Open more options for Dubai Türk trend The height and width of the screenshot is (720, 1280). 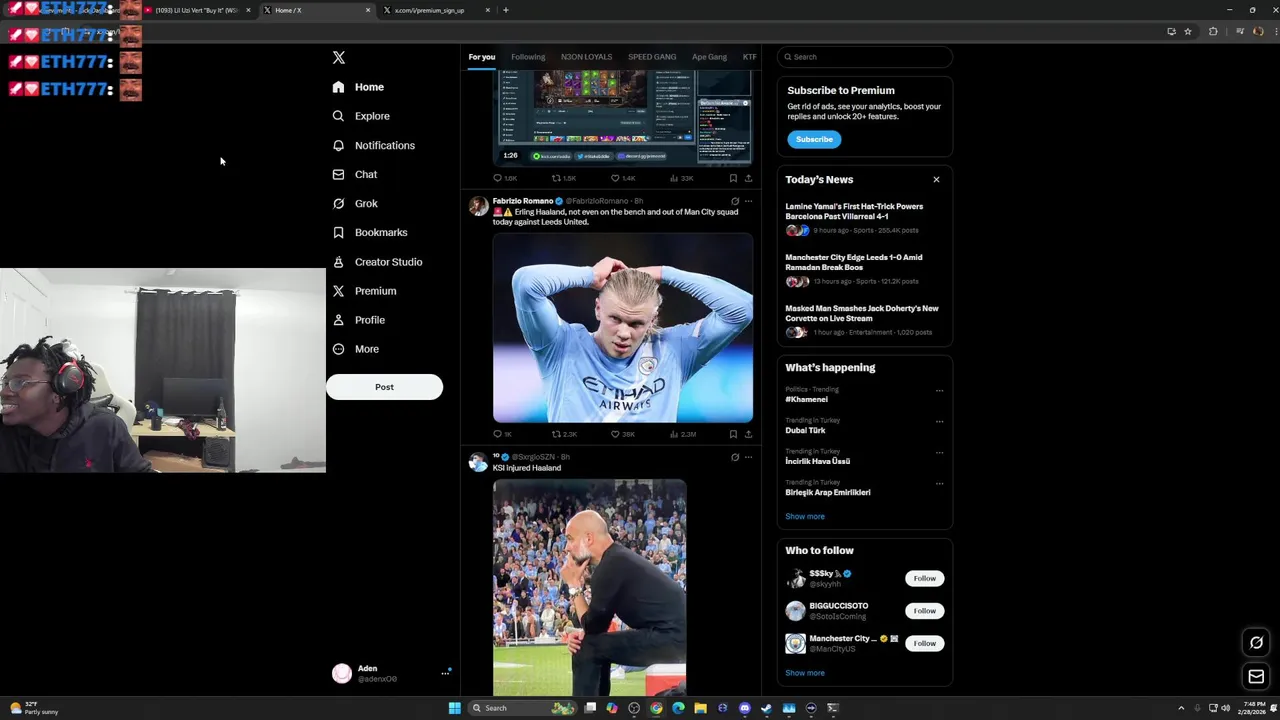939,422
